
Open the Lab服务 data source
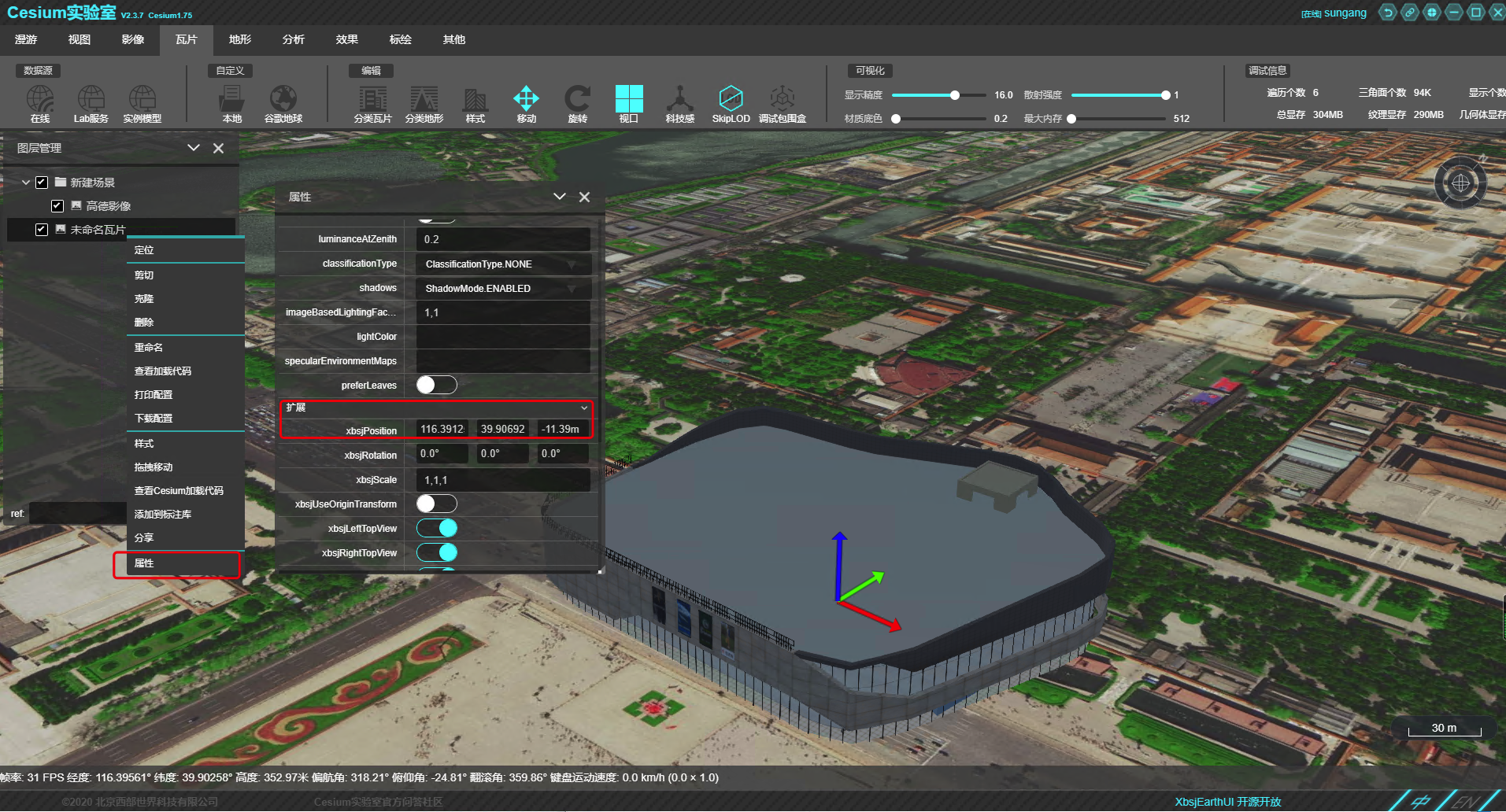[x=91, y=100]
